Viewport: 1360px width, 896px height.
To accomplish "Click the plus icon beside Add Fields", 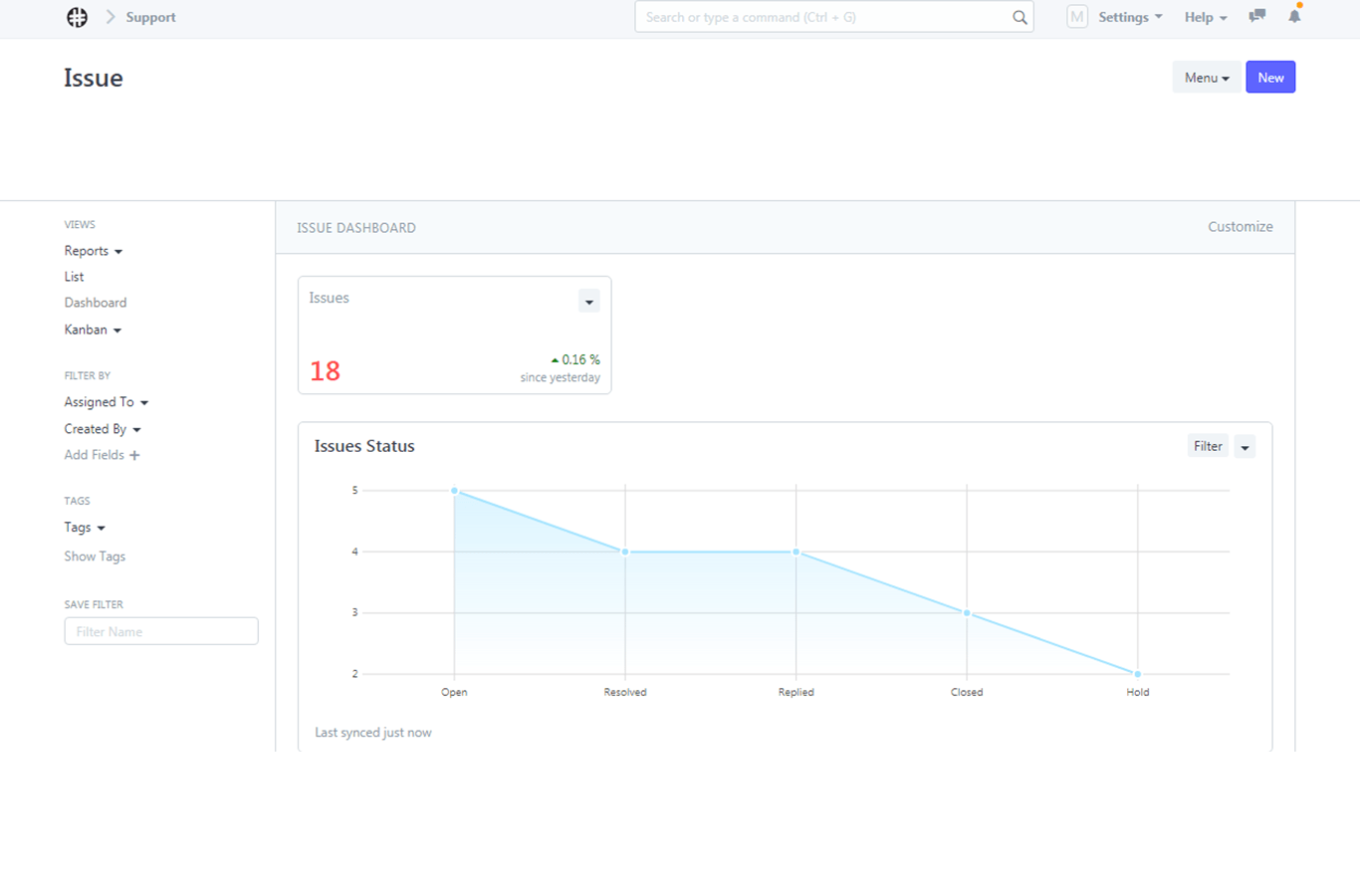I will pos(134,456).
